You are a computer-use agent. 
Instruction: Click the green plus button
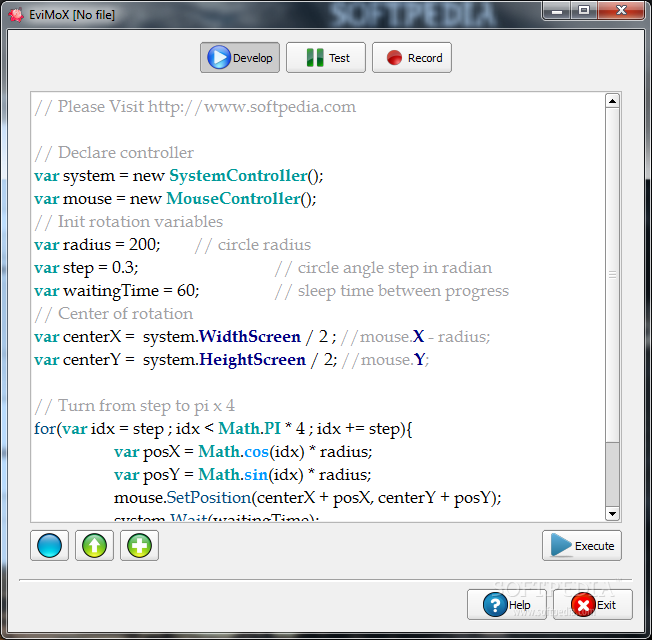pyautogui.click(x=139, y=546)
